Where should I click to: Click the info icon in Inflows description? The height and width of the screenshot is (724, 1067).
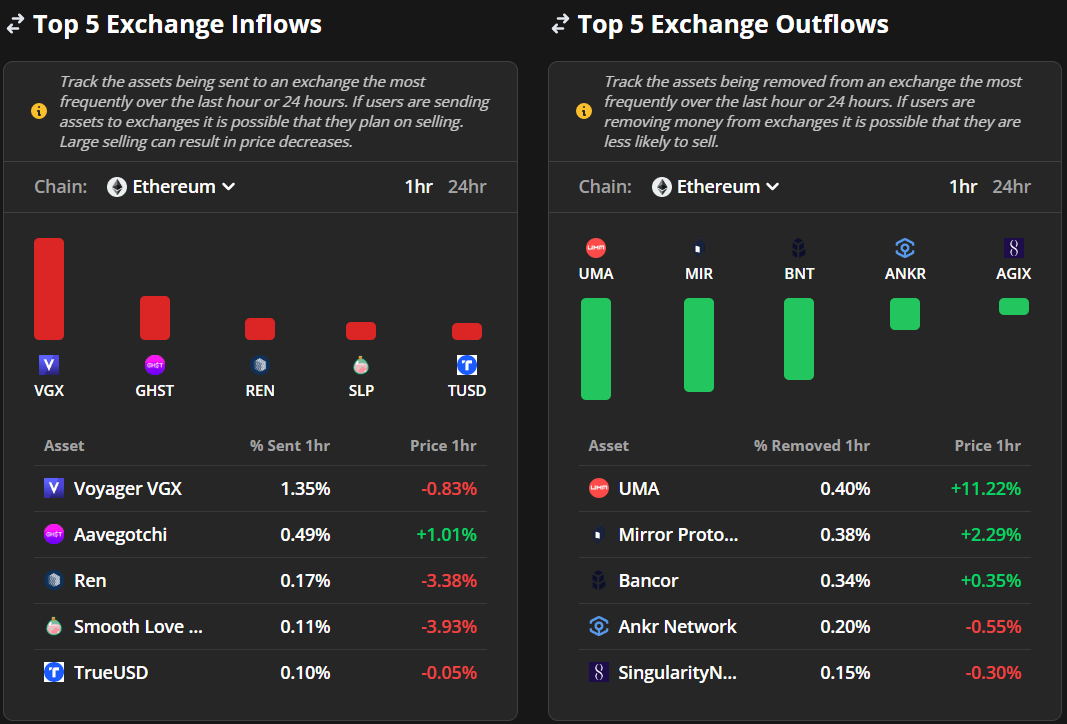[x=39, y=111]
